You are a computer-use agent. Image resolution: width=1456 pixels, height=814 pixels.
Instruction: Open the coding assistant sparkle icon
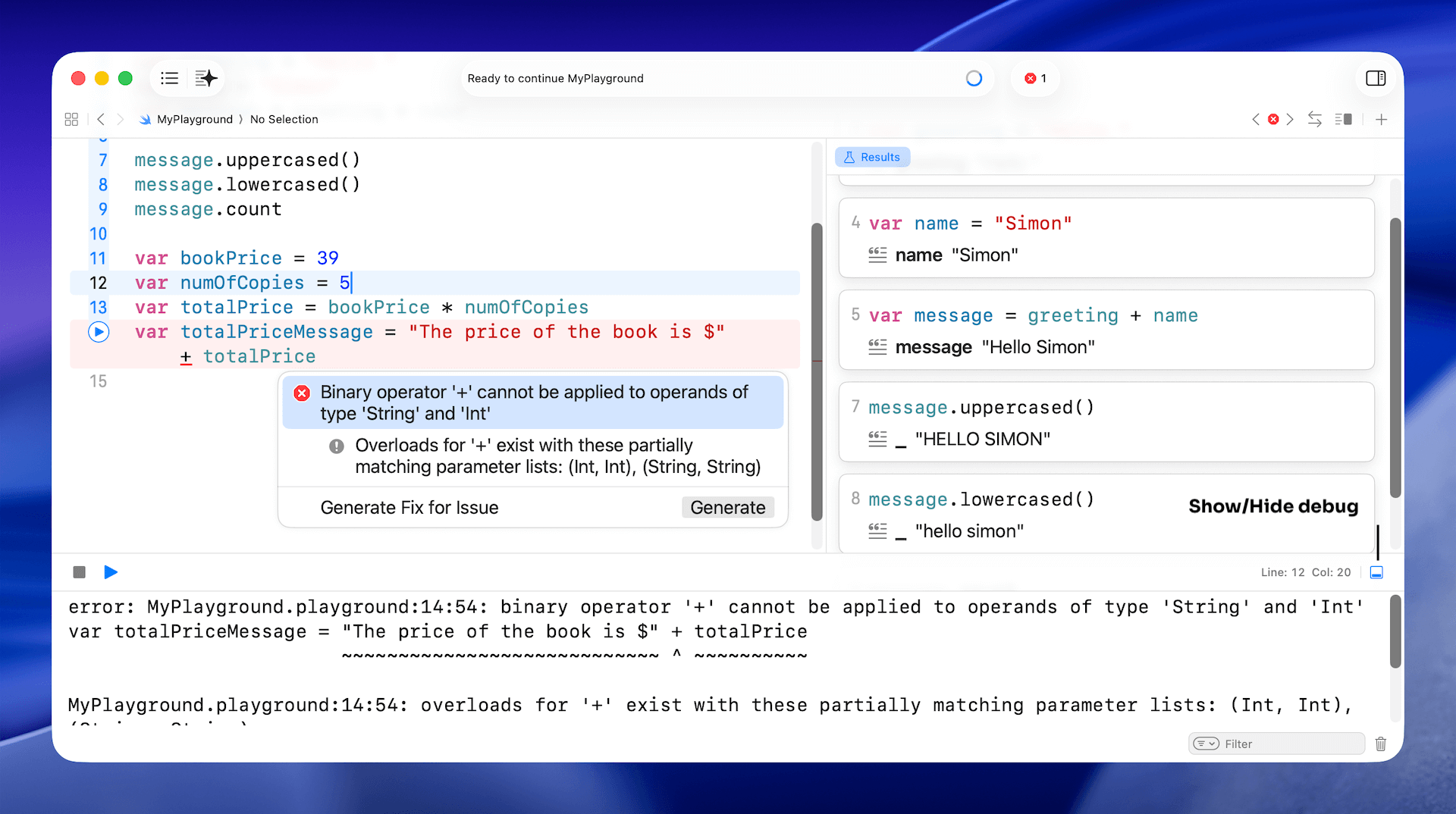(x=206, y=78)
